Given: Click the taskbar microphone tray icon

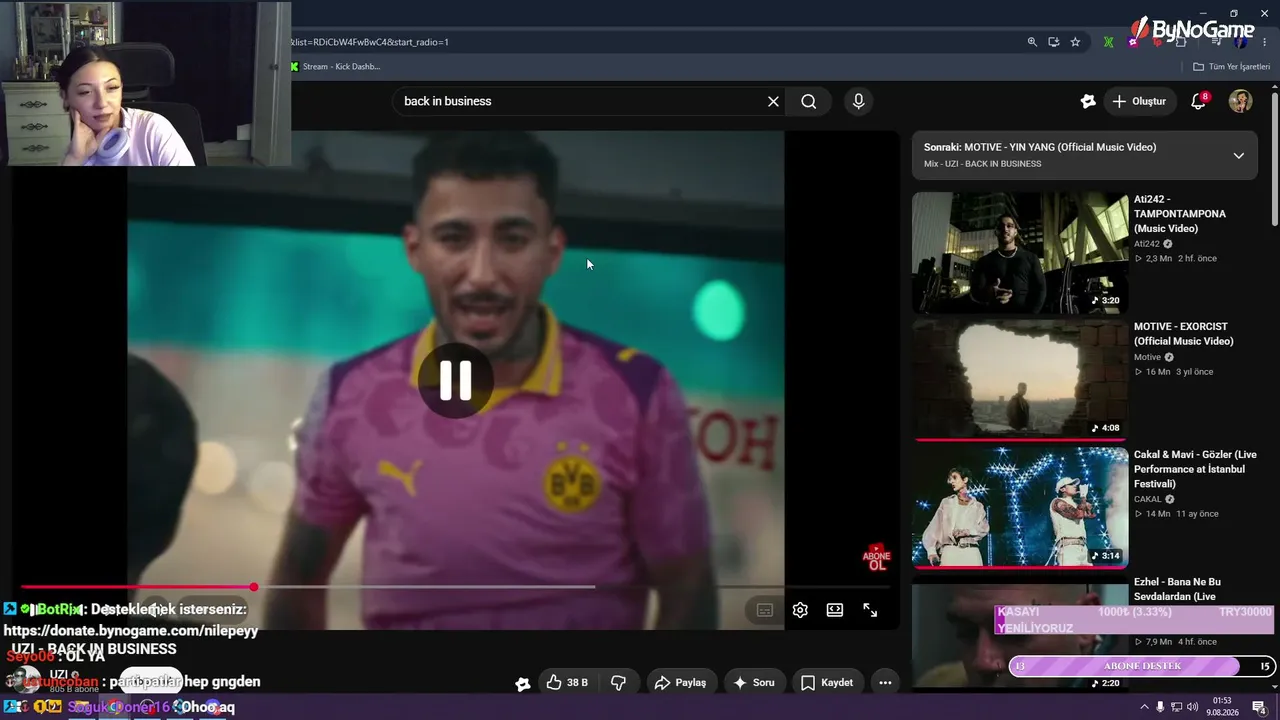Looking at the screenshot, I should click(x=1160, y=708).
